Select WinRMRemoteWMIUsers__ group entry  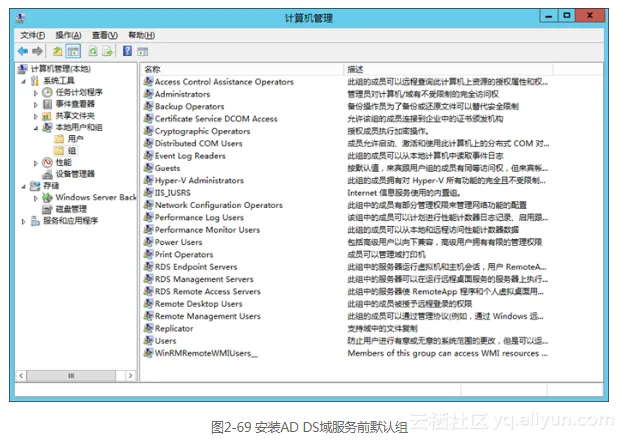point(206,353)
